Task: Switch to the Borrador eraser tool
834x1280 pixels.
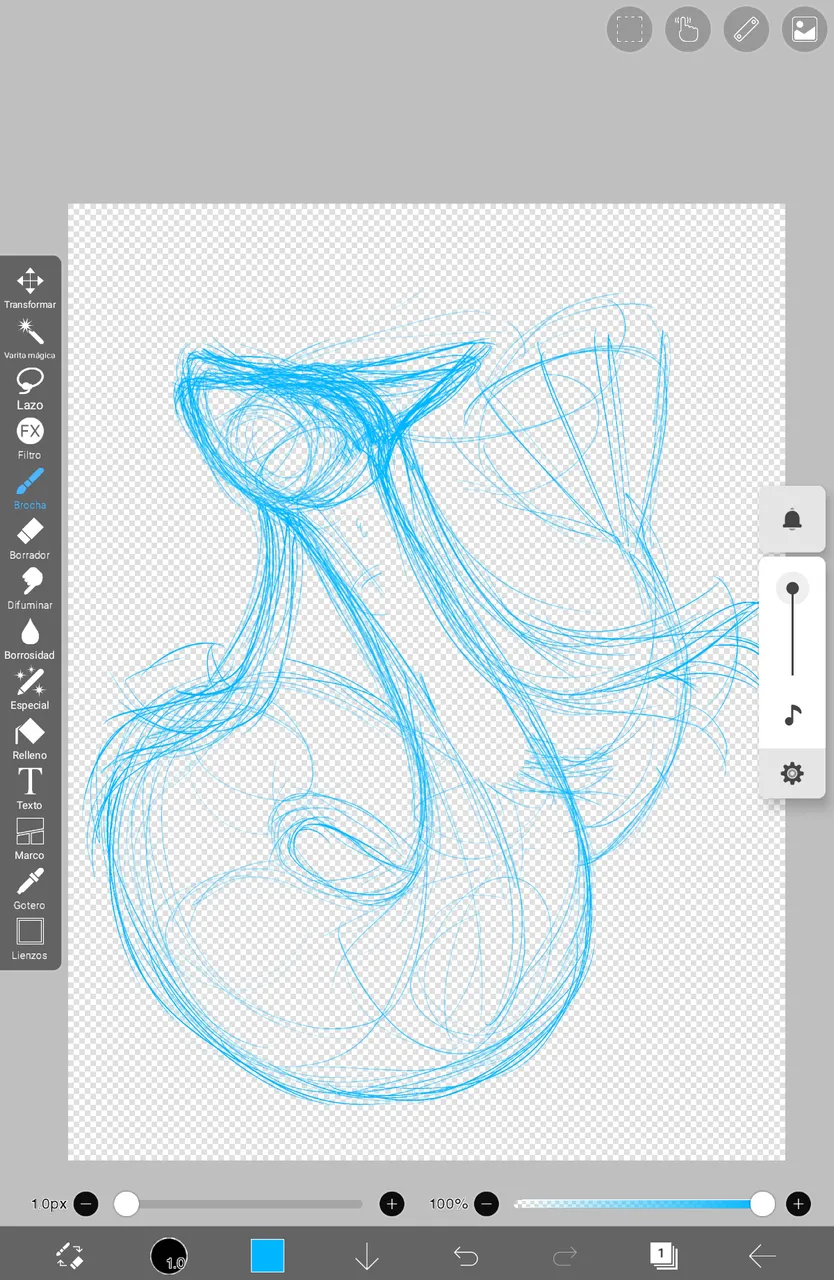Action: [x=30, y=539]
